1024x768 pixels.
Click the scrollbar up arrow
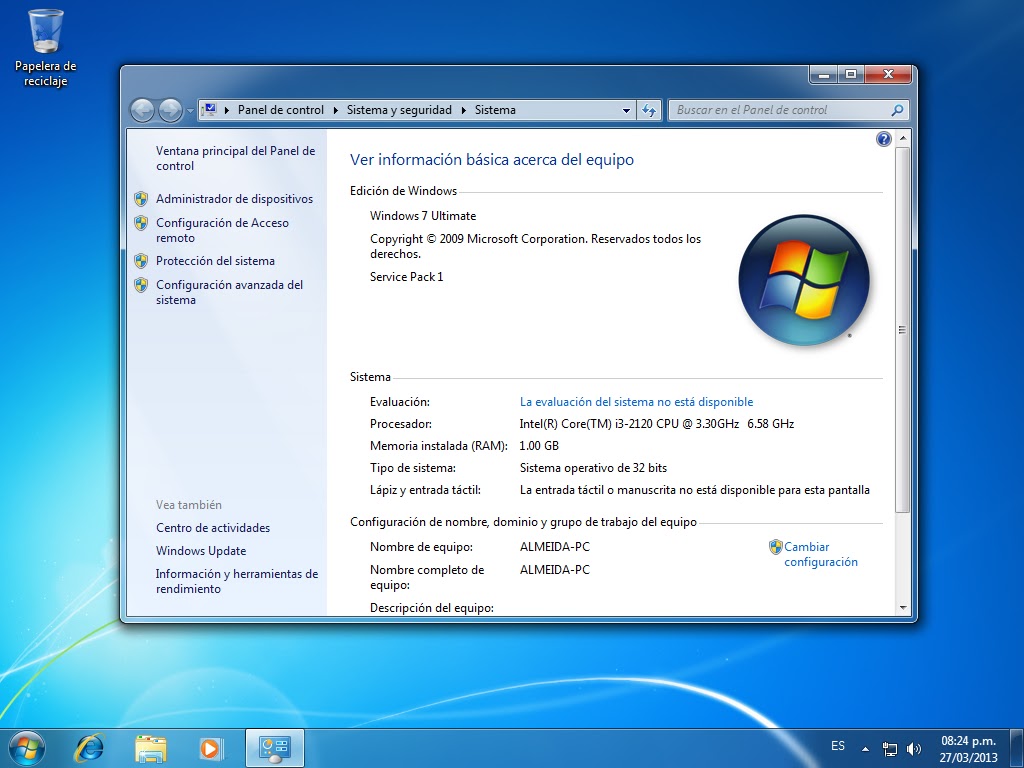click(903, 138)
